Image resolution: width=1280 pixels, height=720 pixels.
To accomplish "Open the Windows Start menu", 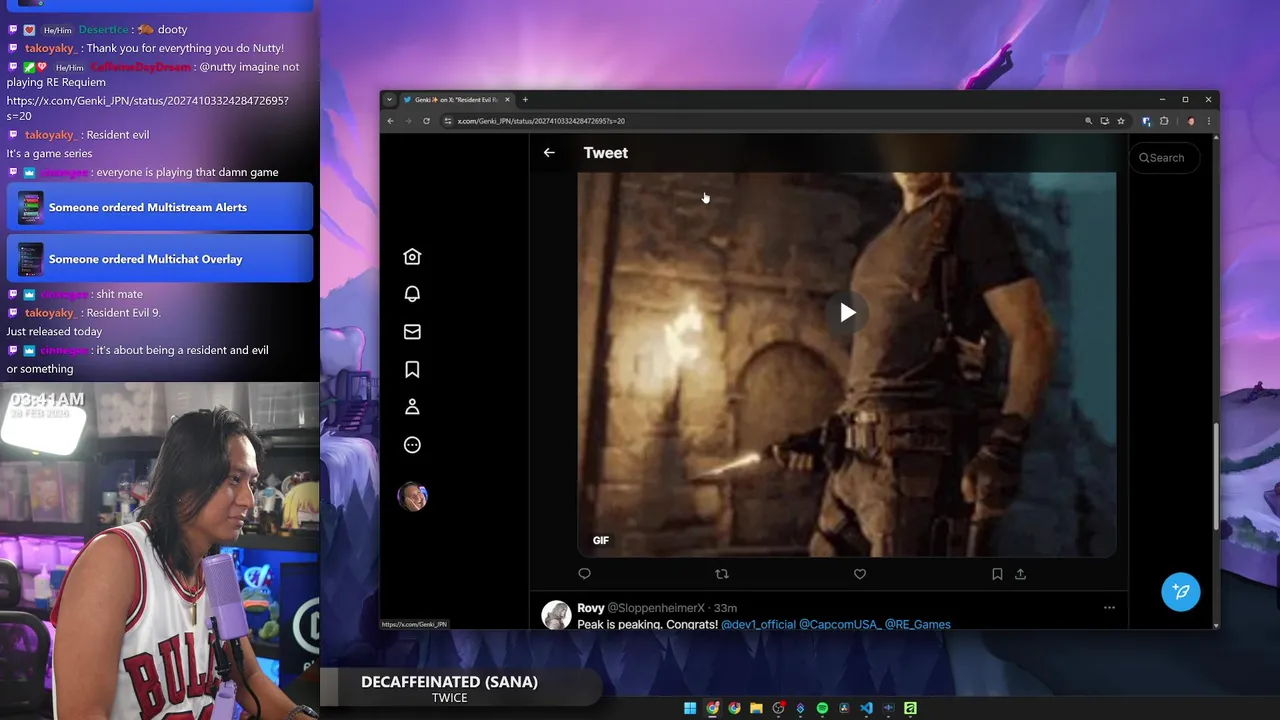I will pyautogui.click(x=690, y=708).
